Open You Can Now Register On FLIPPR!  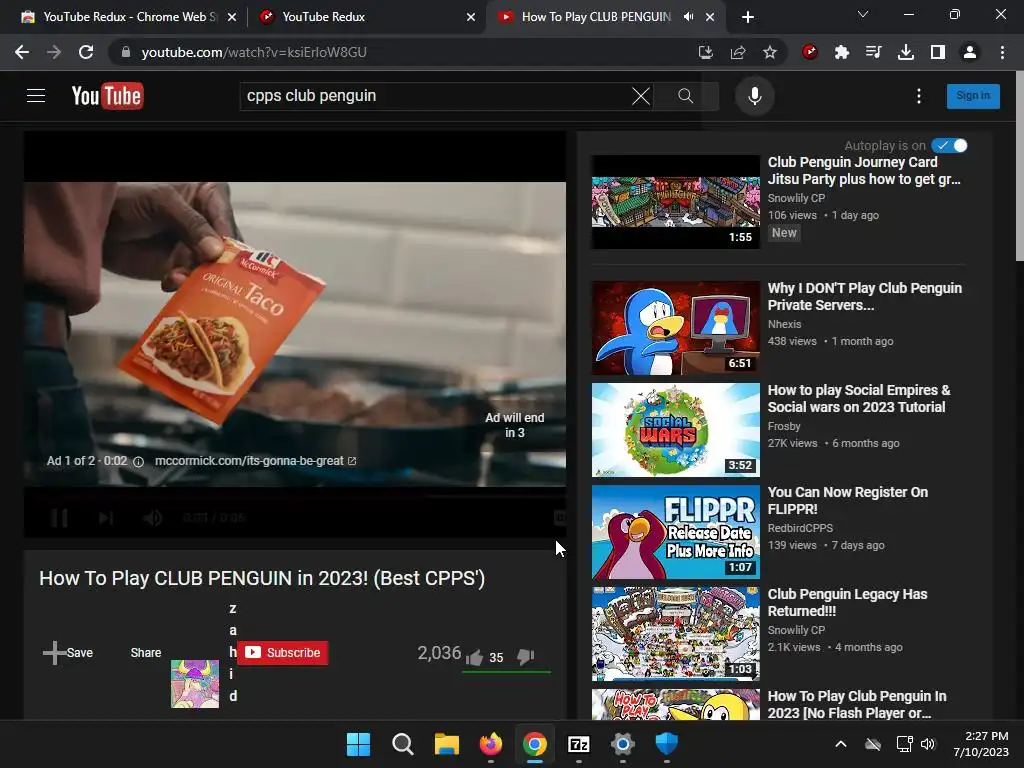pos(847,500)
